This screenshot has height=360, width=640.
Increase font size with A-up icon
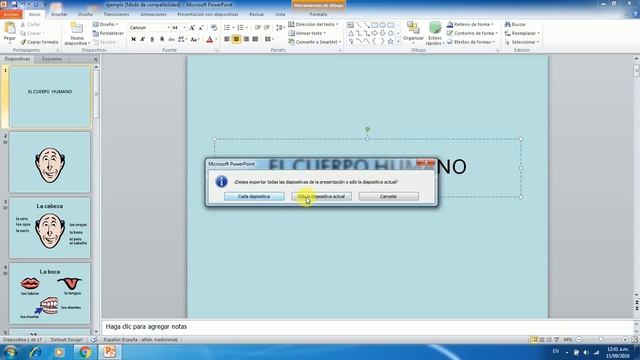(x=192, y=28)
